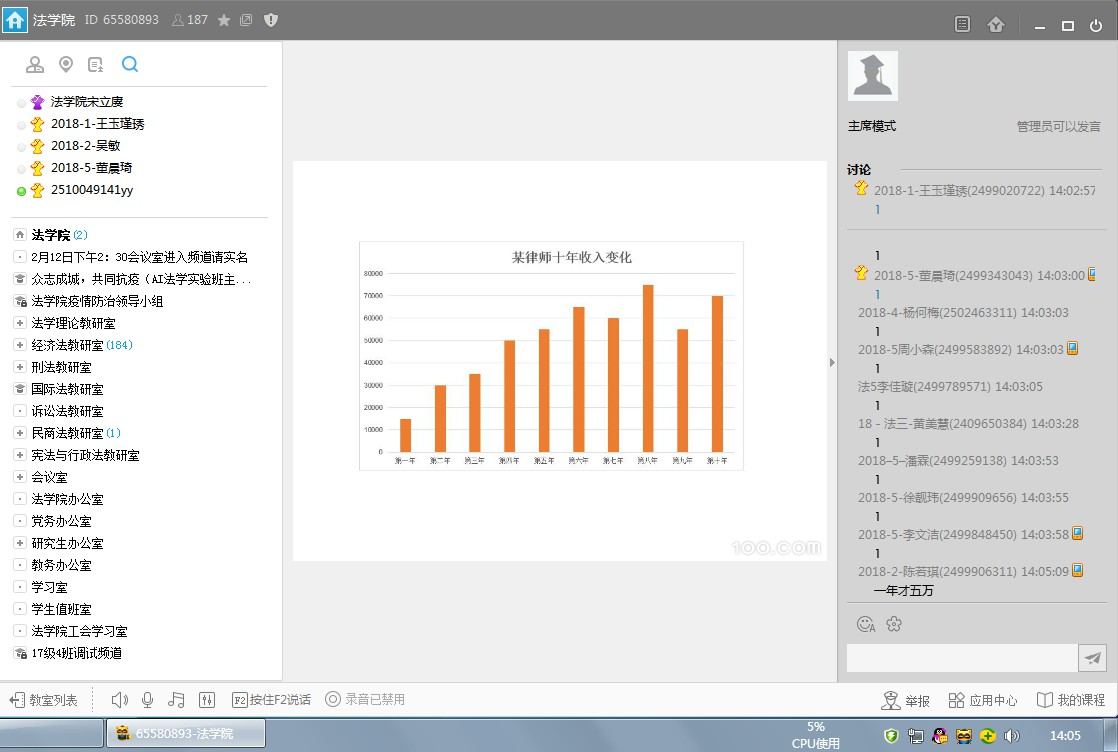Image resolution: width=1118 pixels, height=752 pixels.
Task: Open the location pin icon in sidebar
Action: (66, 65)
